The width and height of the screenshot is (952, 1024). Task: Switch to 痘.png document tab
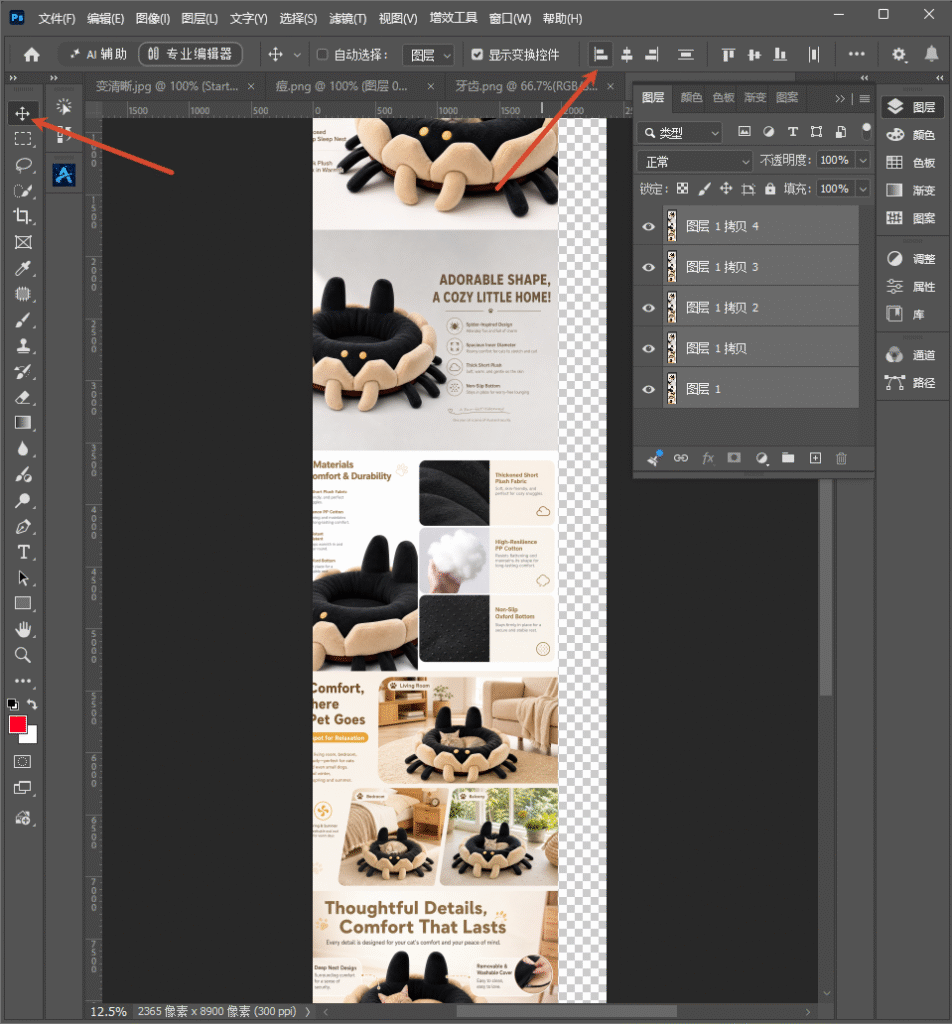(x=341, y=86)
